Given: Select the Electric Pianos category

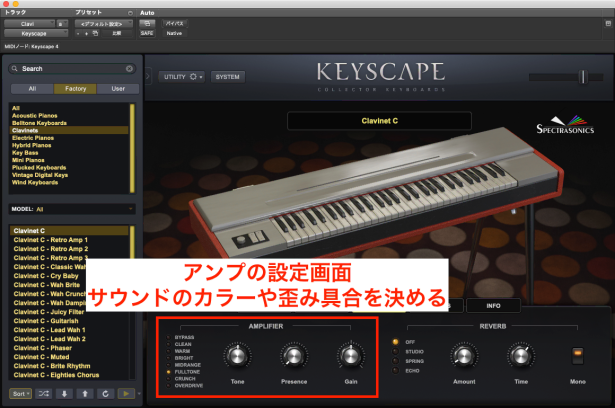Looking at the screenshot, I should pyautogui.click(x=33, y=138).
